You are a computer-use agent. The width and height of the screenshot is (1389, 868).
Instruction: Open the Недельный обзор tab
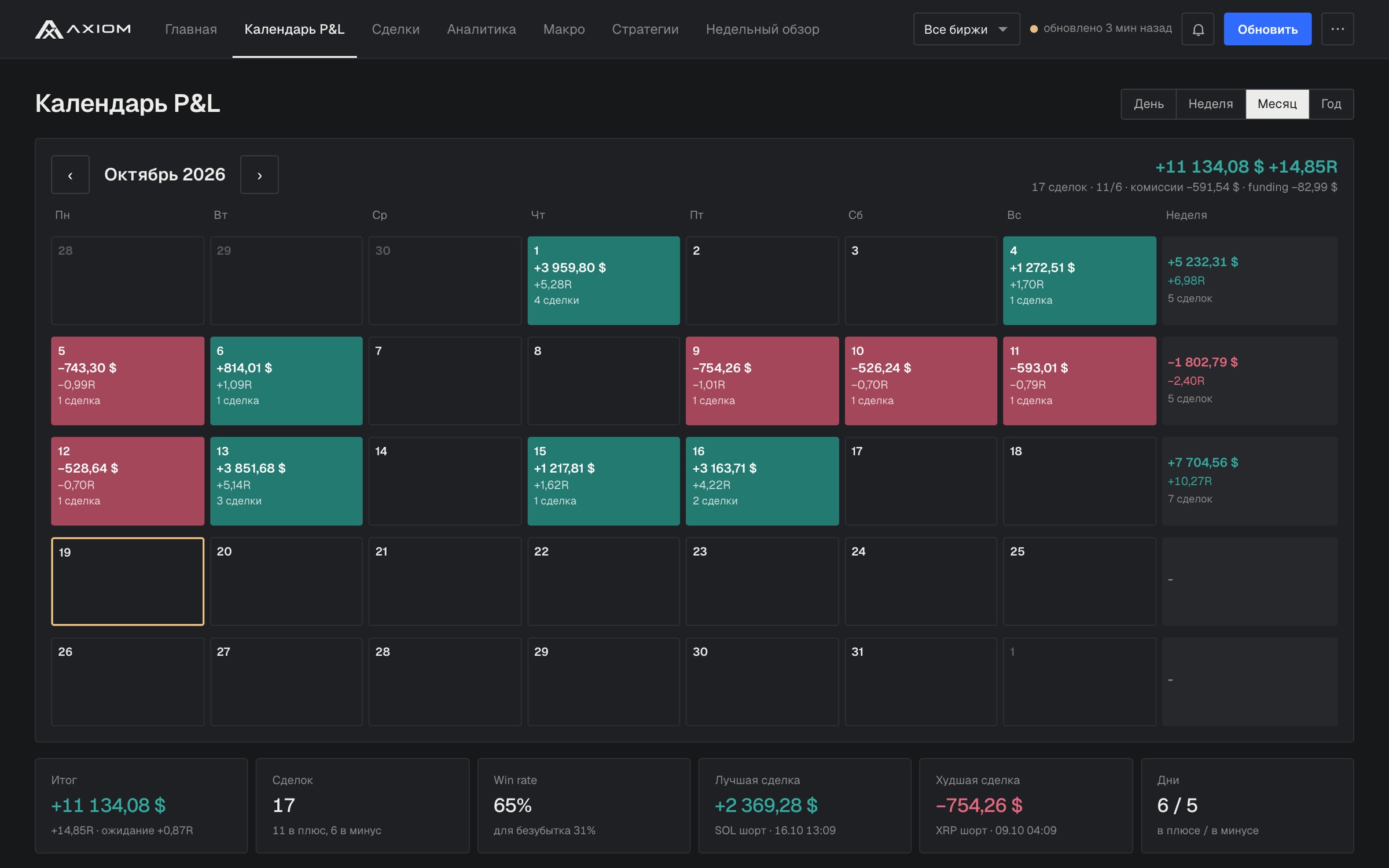coord(763,29)
